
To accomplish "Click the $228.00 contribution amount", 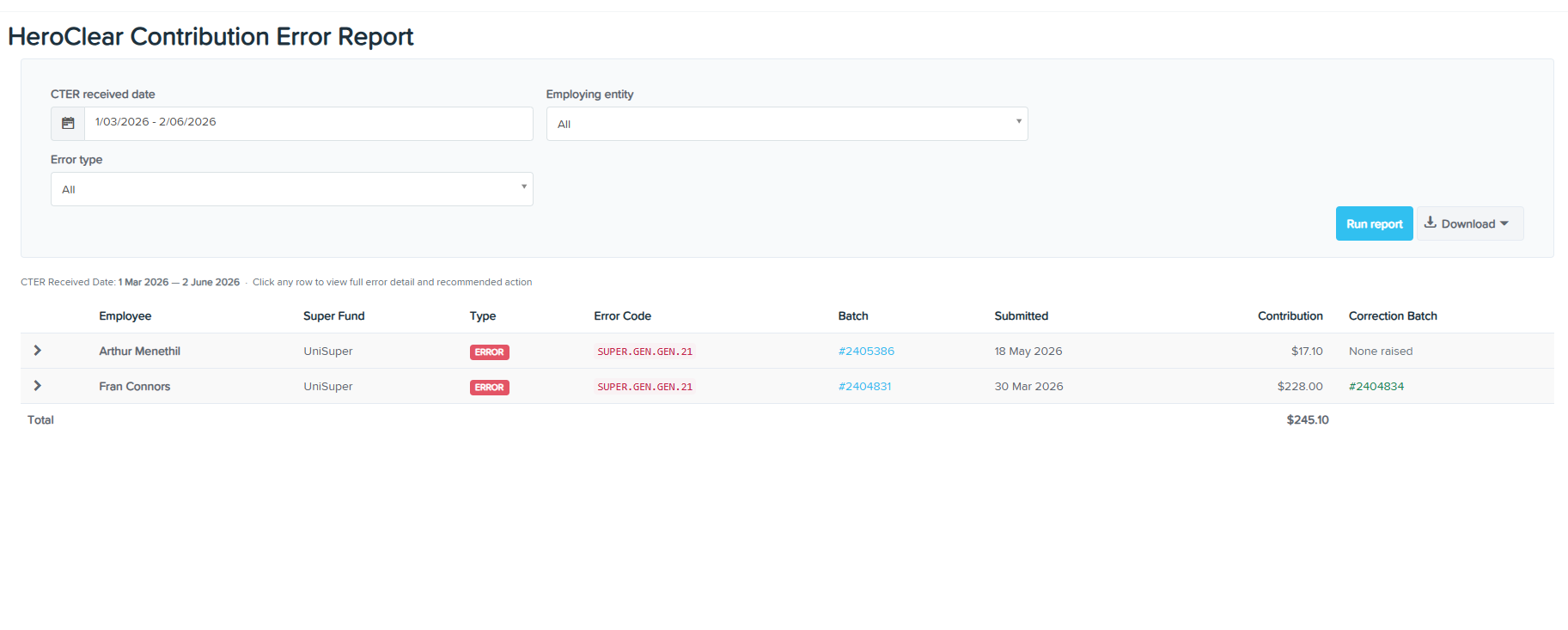I will pyautogui.click(x=1300, y=387).
